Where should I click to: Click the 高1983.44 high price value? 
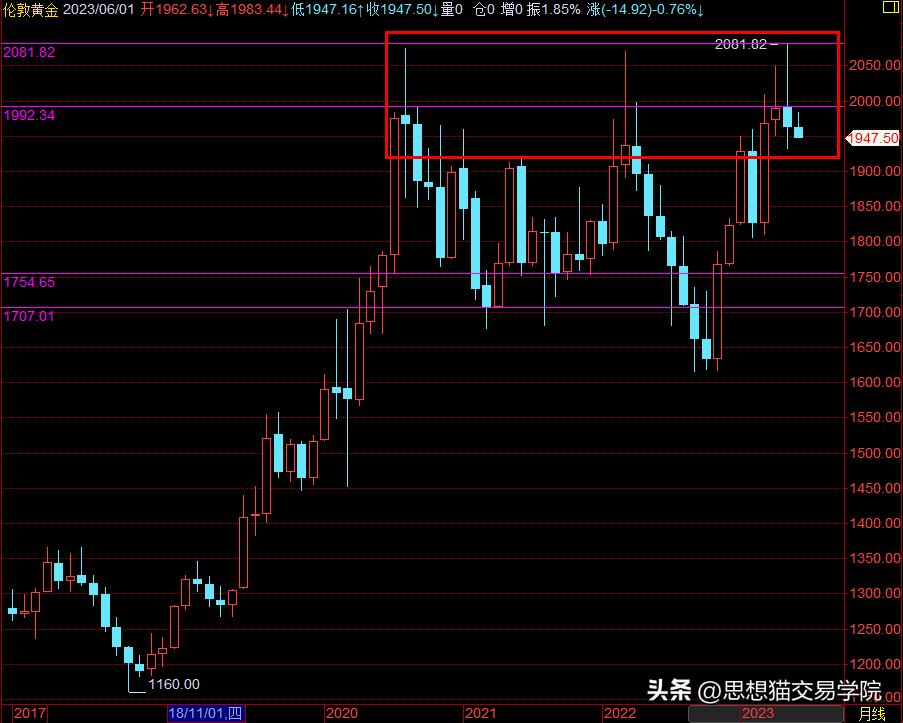click(x=252, y=10)
